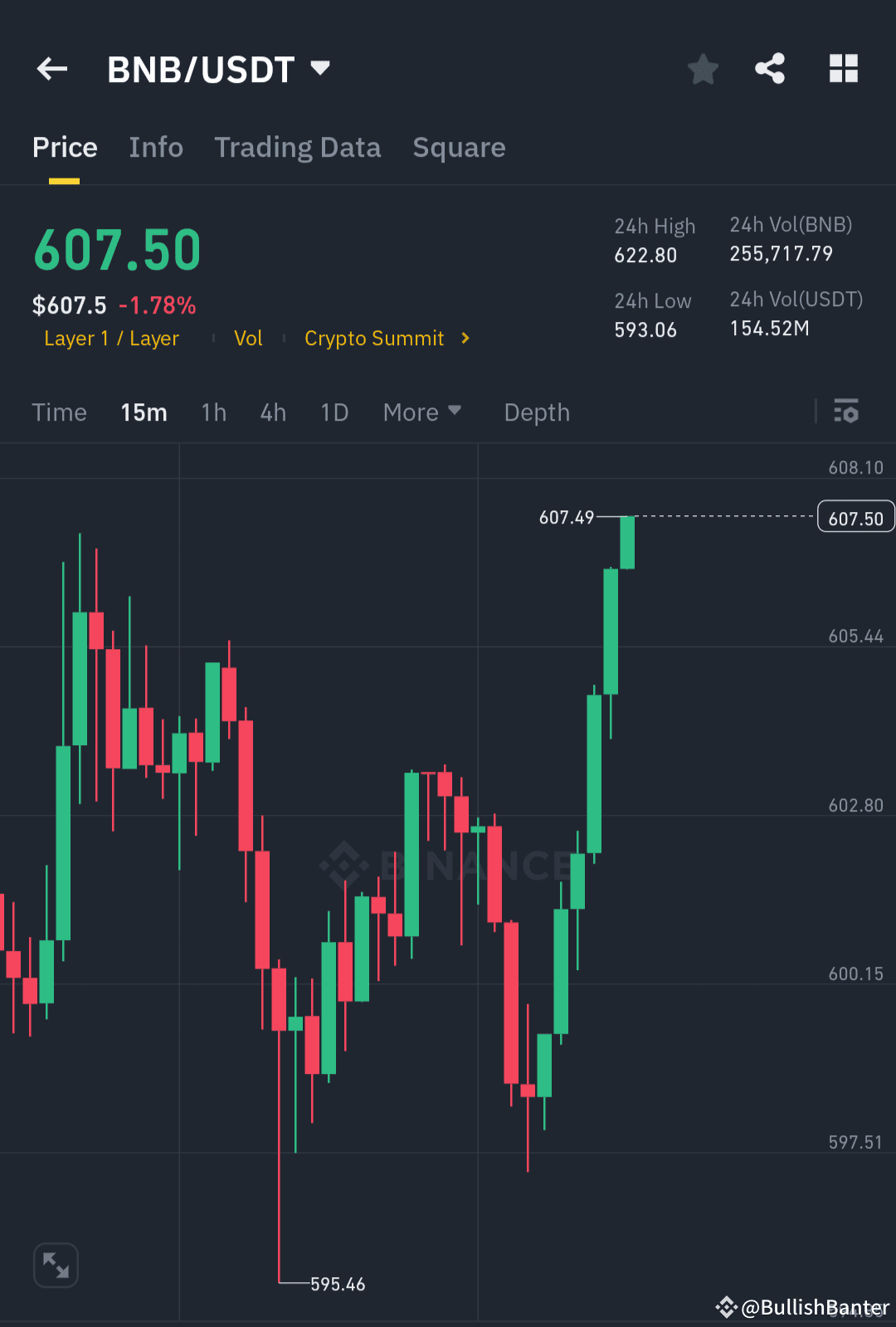Enable the 1D candle interval
Viewport: 896px width, 1327px height.
click(334, 412)
